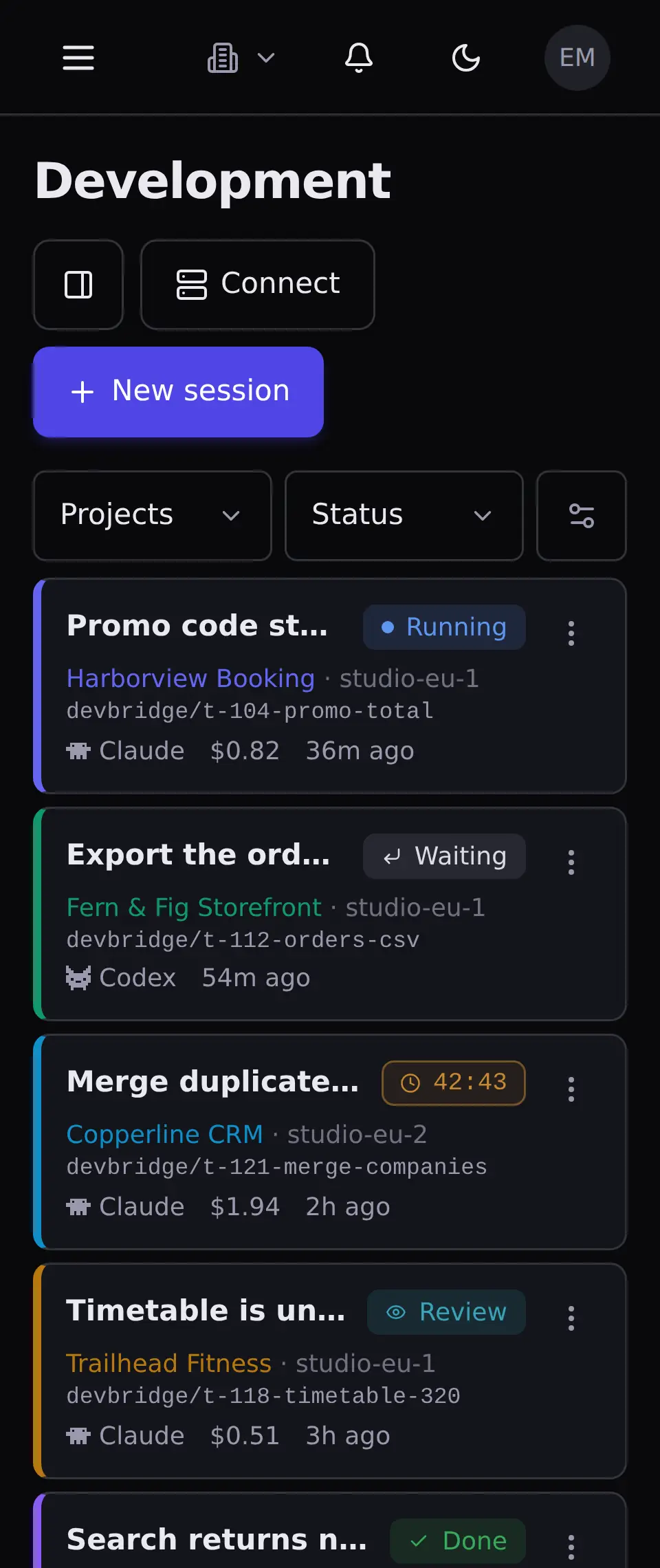This screenshot has height=1568, width=660.
Task: Open more options for Promo code session
Action: tap(571, 633)
